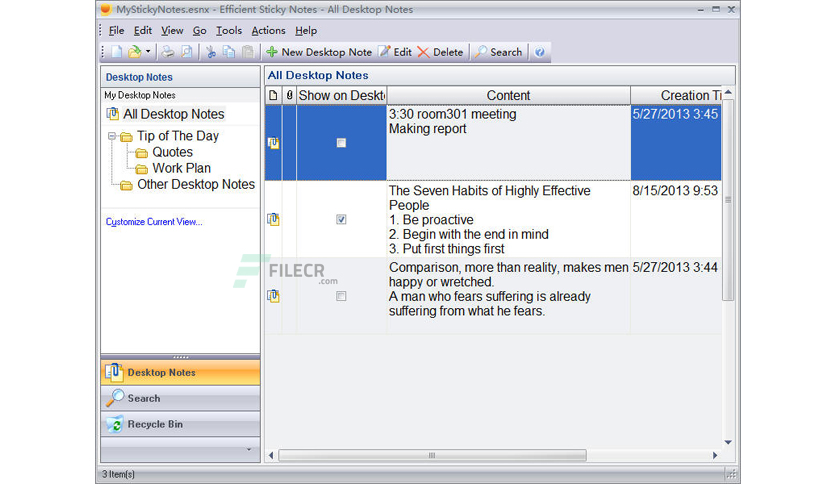Select Other Desktop Notes folder
The width and height of the screenshot is (836, 484).
click(x=196, y=184)
